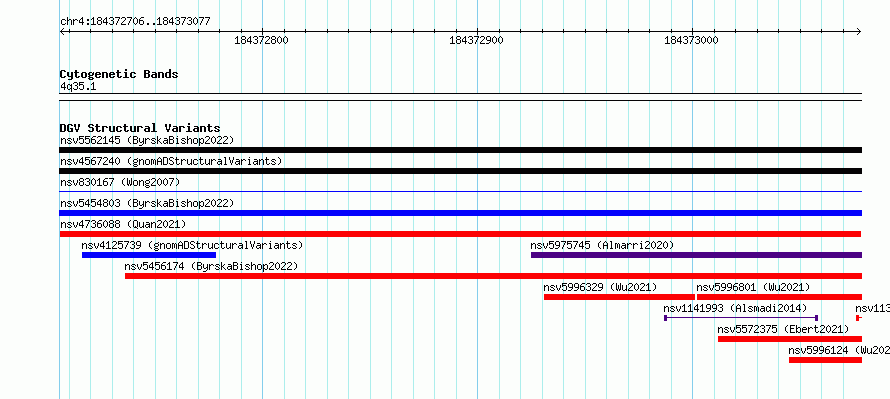Select the red bar under nsv5996329
The image size is (890, 399).
point(619,297)
